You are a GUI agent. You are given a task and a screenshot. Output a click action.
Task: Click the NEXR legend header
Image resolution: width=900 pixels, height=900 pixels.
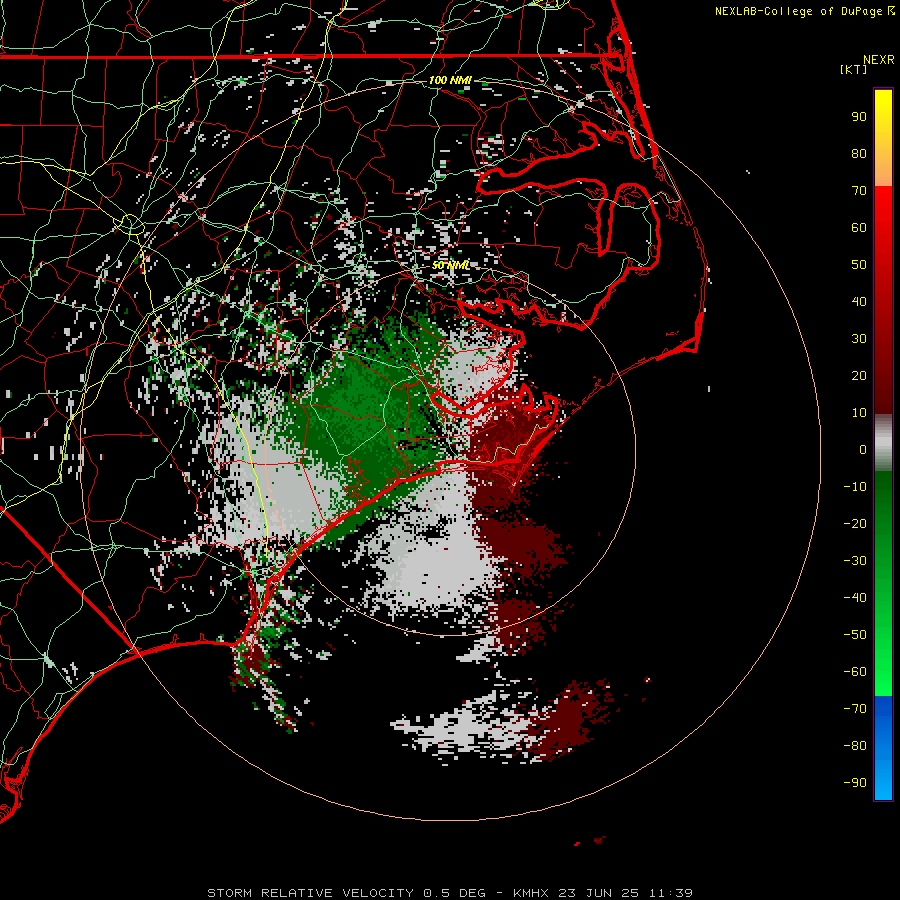pos(879,60)
